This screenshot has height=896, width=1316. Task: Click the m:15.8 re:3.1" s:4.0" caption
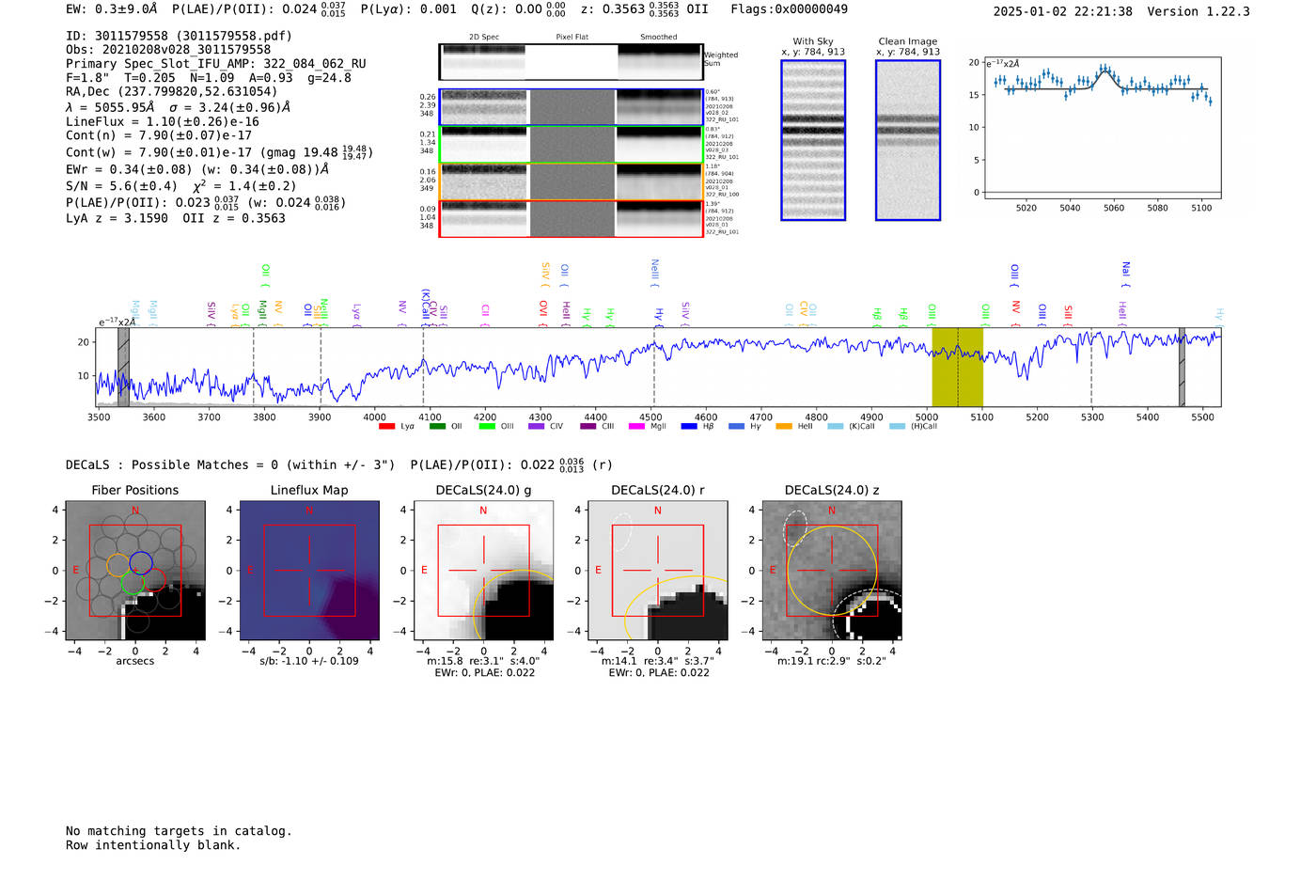click(x=483, y=661)
